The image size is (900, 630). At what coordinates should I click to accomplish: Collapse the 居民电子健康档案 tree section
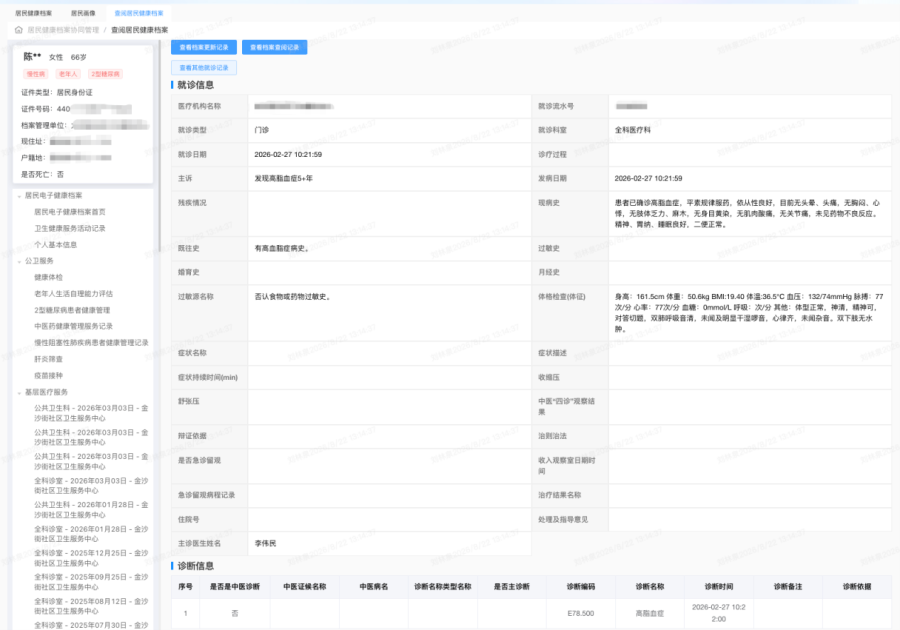point(19,196)
